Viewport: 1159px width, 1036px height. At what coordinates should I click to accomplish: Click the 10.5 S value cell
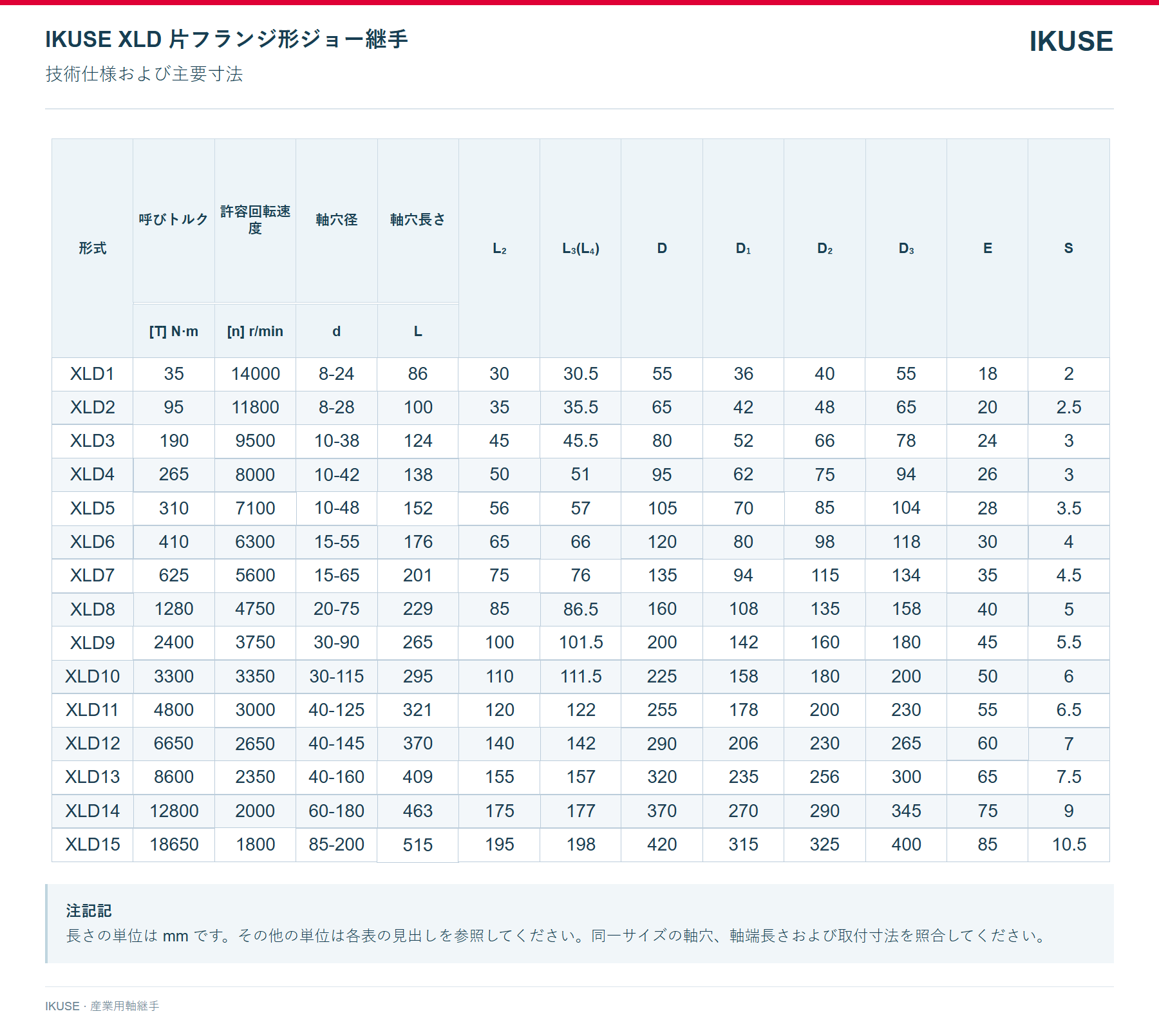click(x=1069, y=844)
